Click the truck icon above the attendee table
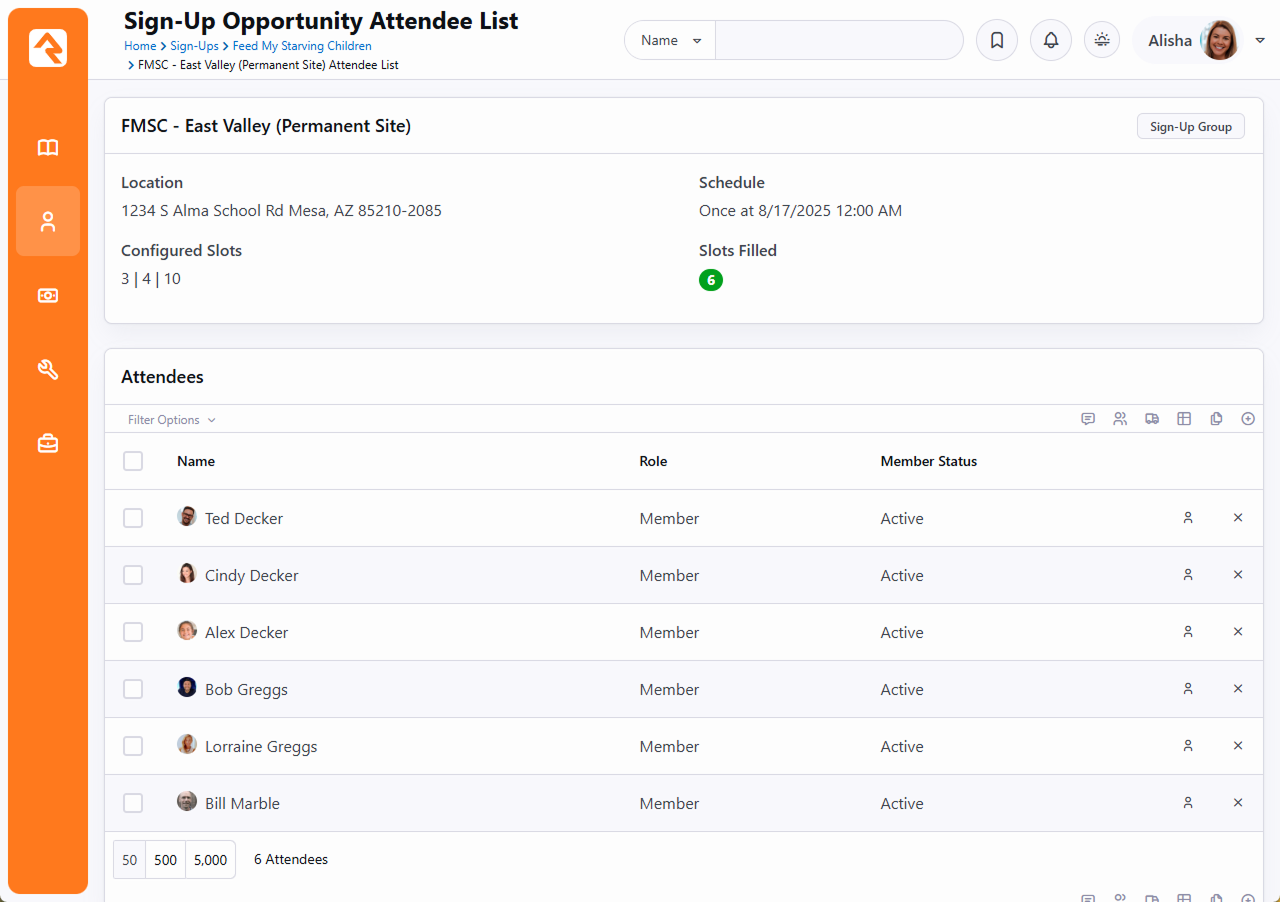The image size is (1280, 902). point(1152,419)
